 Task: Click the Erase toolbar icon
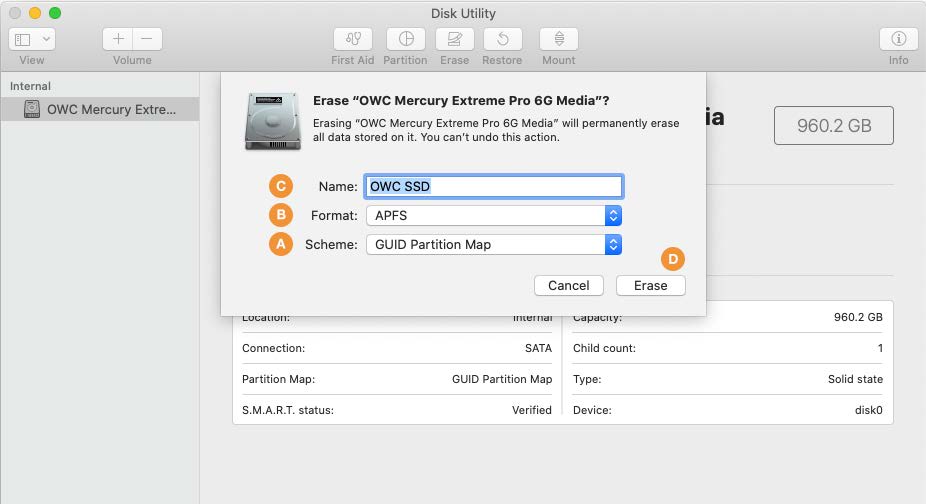454,39
